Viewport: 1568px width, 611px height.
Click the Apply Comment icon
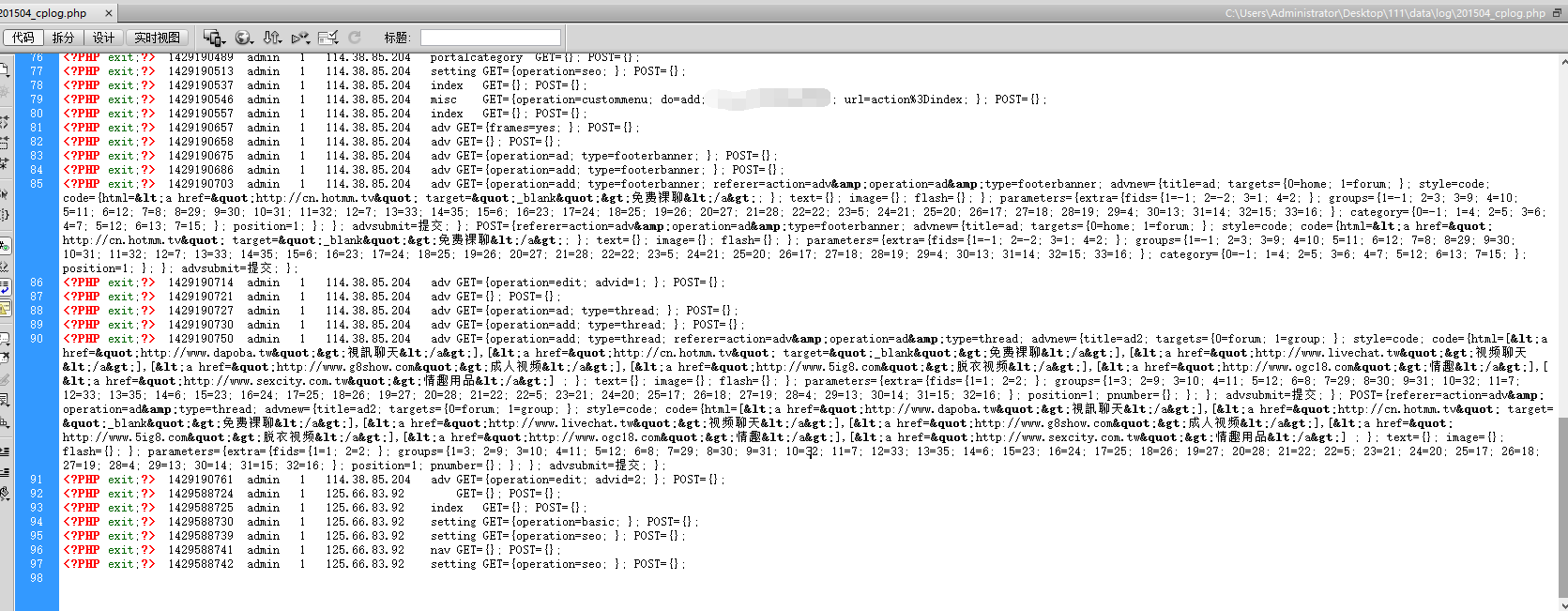[4, 338]
